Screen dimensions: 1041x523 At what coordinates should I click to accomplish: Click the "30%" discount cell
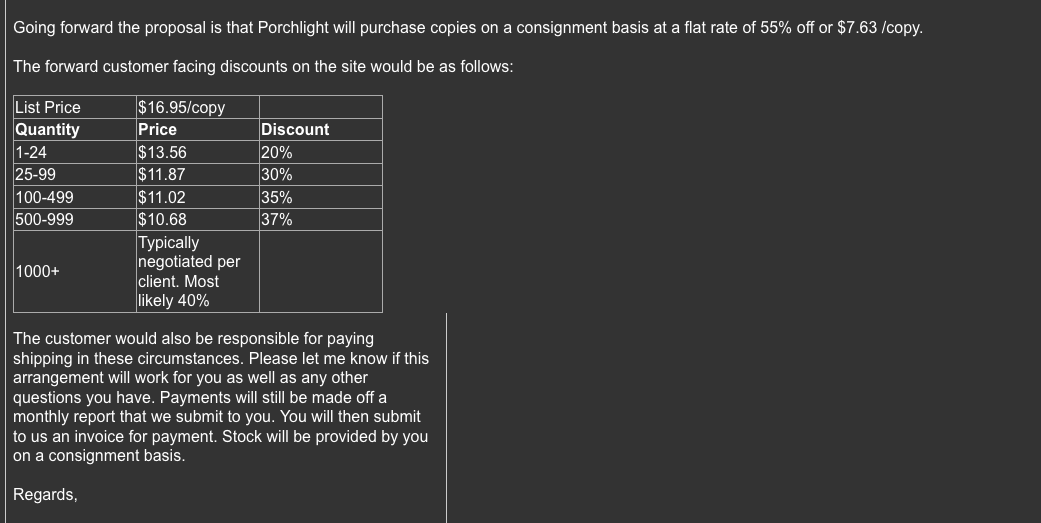[x=277, y=175]
